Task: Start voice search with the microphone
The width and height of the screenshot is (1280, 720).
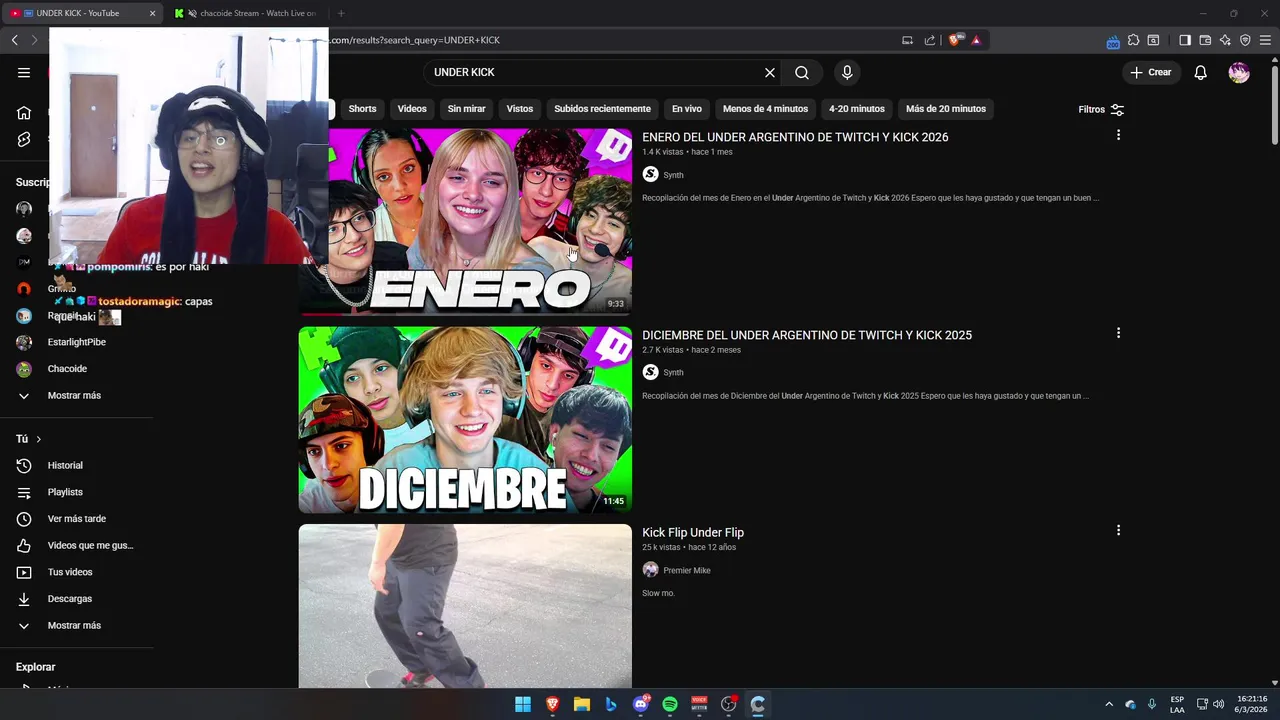Action: tap(847, 72)
